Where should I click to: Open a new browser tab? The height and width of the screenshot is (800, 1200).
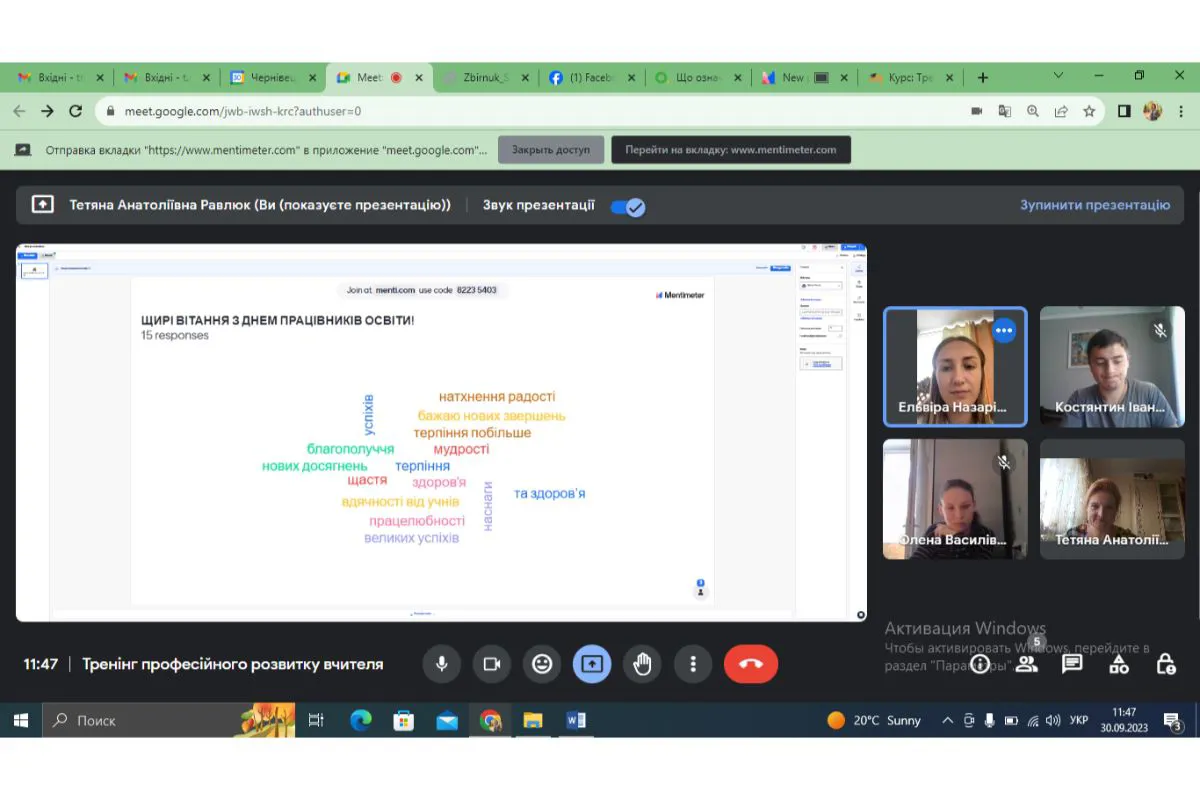click(983, 77)
